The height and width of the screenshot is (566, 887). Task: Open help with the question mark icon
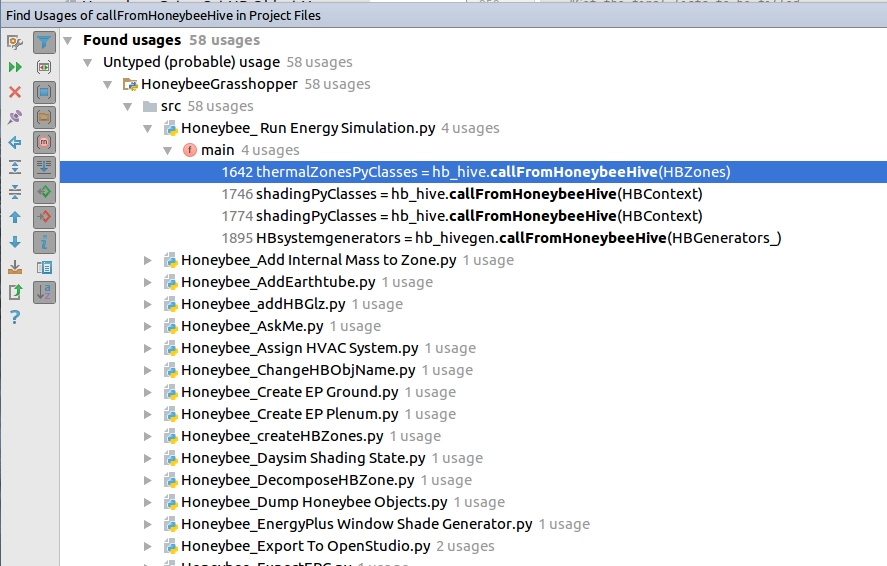pyautogui.click(x=15, y=317)
